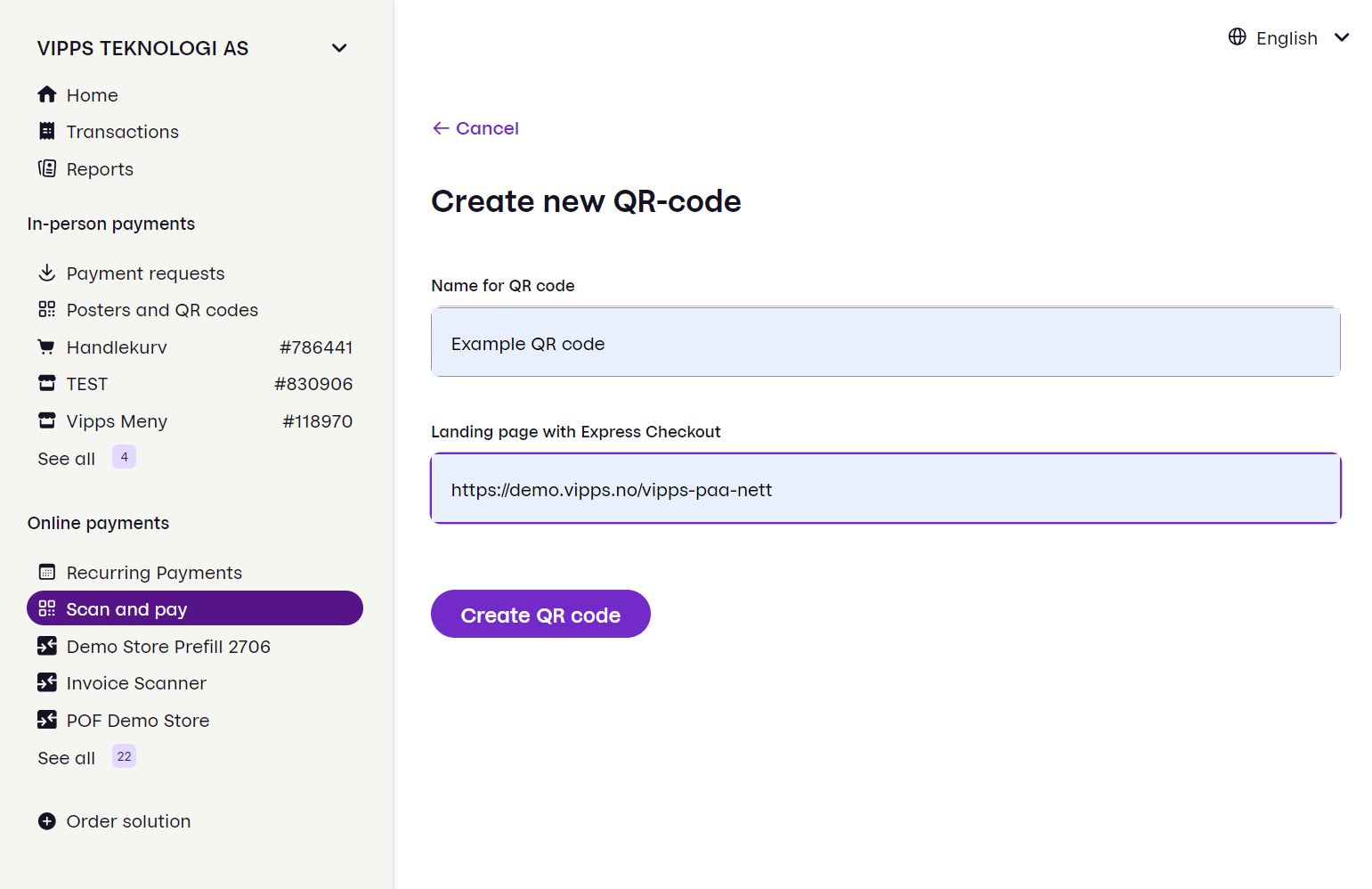Open the English language dropdown chevron
The width and height of the screenshot is (1372, 889).
(1342, 37)
